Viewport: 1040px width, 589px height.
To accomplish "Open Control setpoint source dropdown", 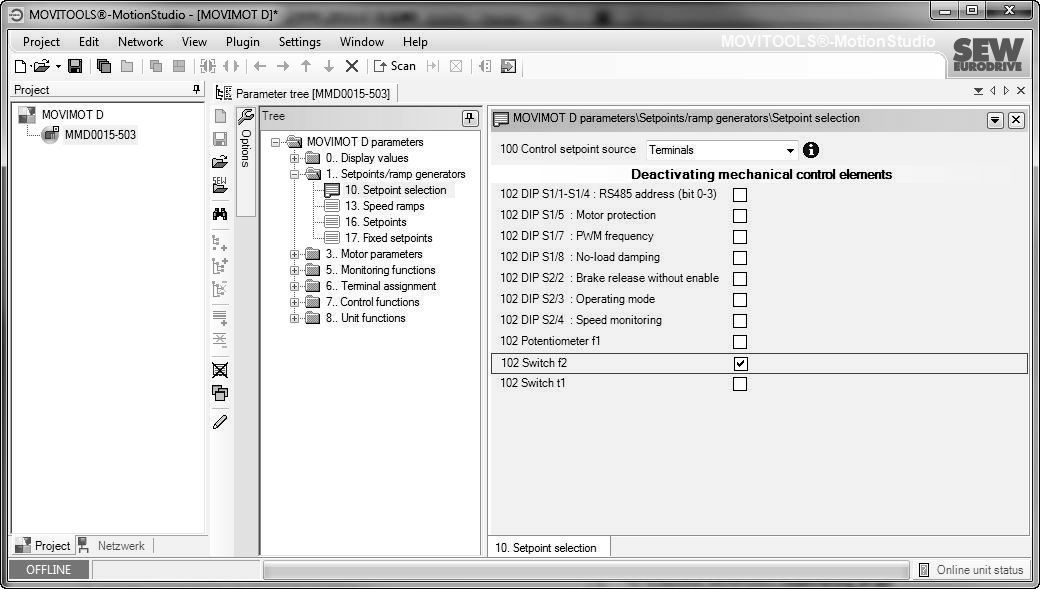I will [x=789, y=151].
